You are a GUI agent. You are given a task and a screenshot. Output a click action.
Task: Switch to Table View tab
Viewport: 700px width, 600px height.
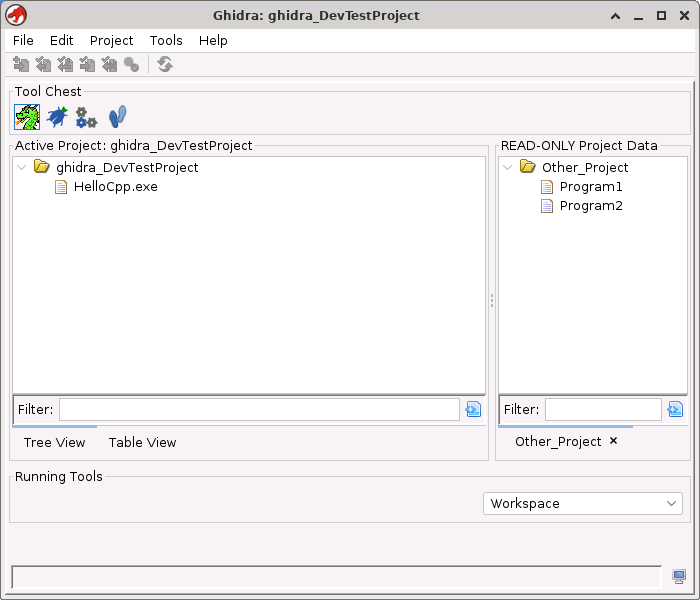(x=142, y=442)
